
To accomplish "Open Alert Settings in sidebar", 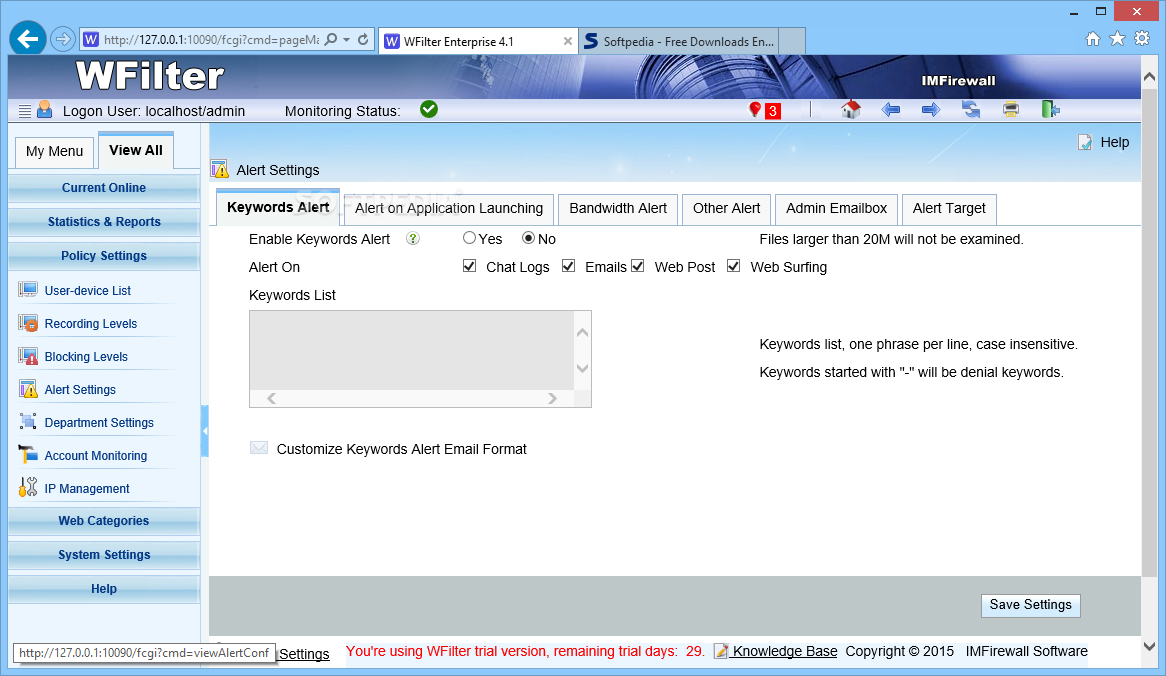I will click(80, 390).
